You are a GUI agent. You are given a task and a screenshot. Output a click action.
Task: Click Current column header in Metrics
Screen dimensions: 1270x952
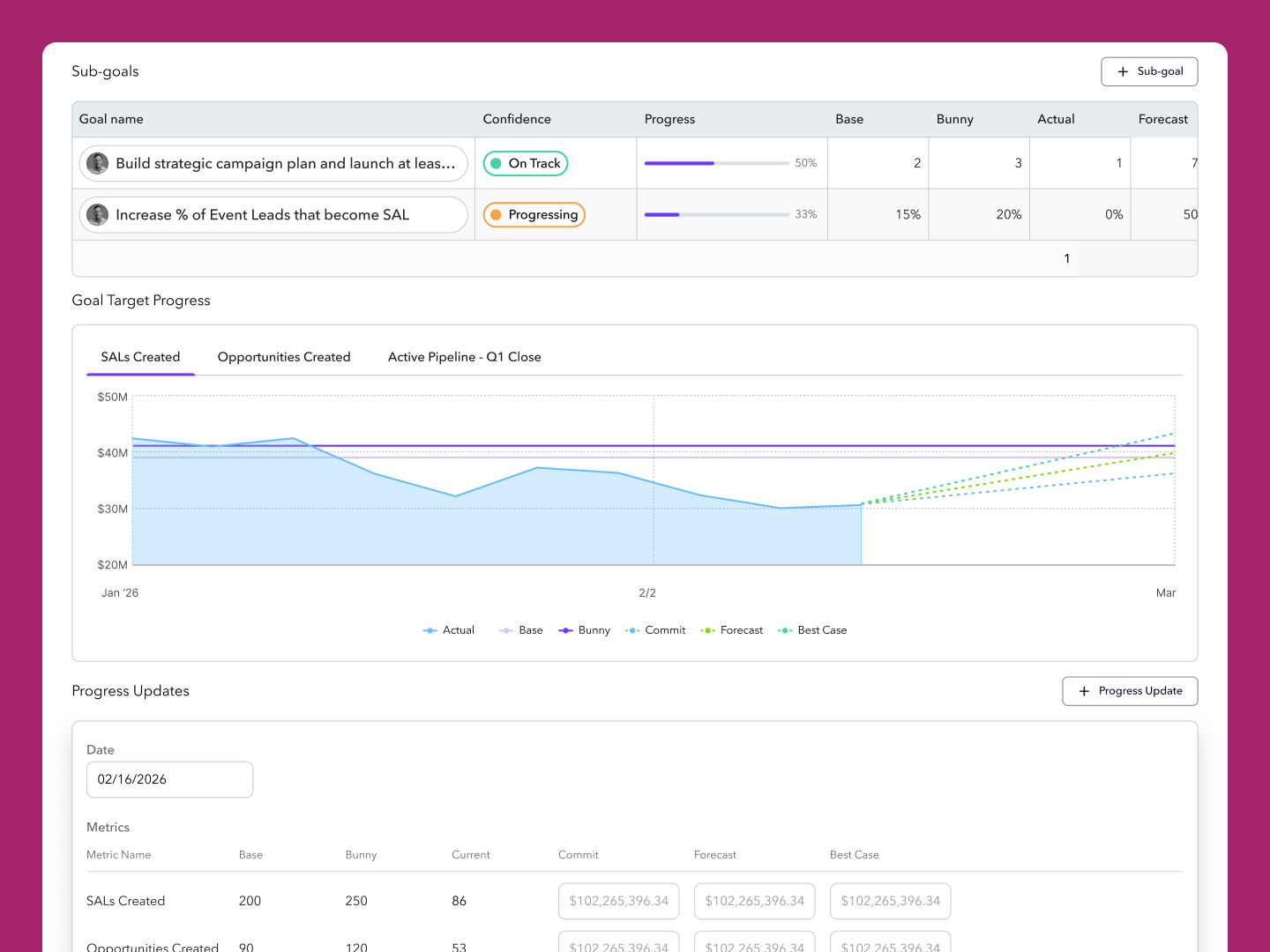tap(471, 855)
